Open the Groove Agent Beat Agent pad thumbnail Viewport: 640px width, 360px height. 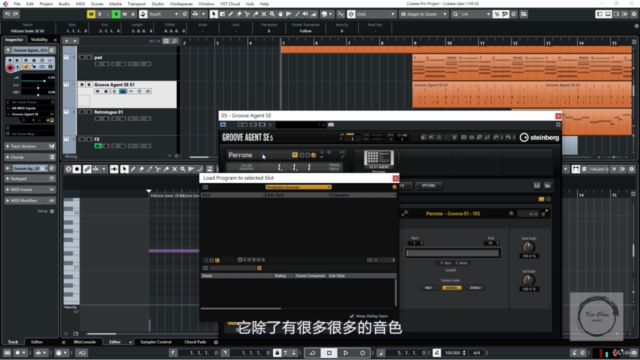(378, 159)
